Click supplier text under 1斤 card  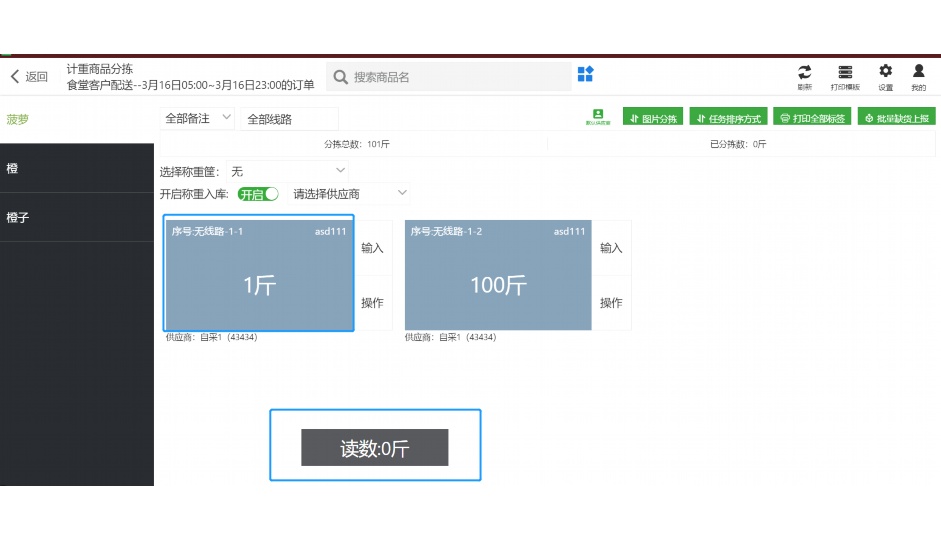coord(211,337)
